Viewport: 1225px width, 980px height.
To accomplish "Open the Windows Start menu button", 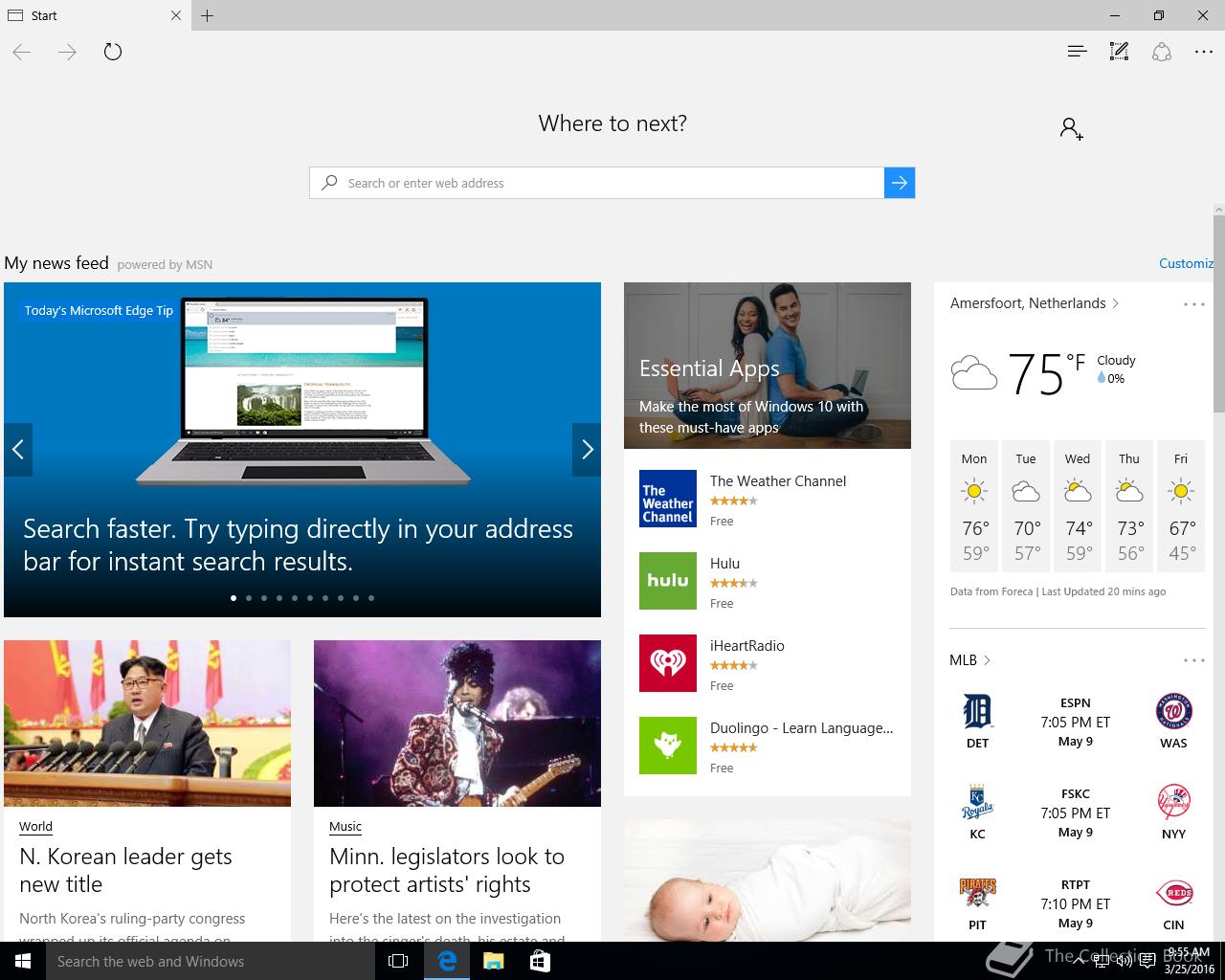I will click(23, 961).
